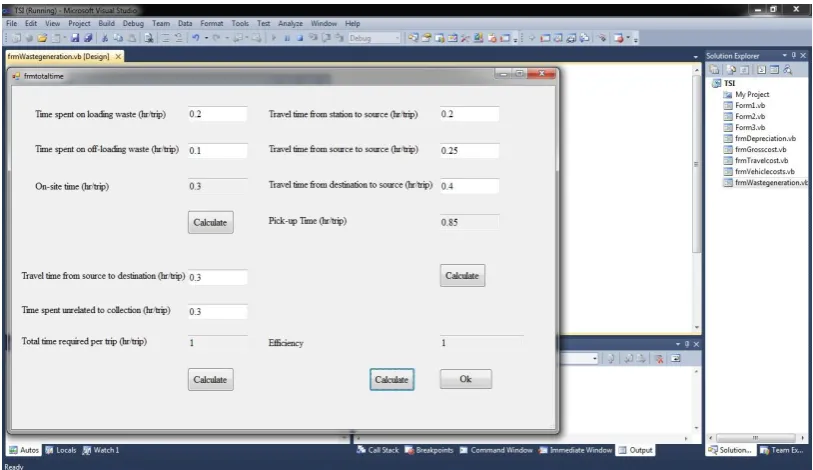The height and width of the screenshot is (470, 813).
Task: Click Properties icon in Solution Explorer toolbar
Action: 714,70
